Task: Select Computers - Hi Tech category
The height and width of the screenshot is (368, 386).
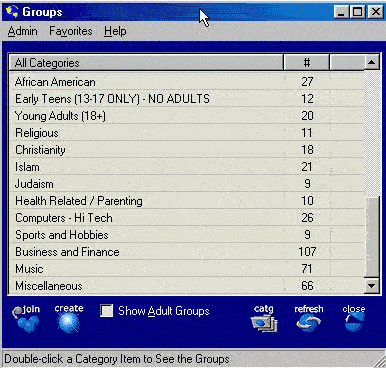Action: [x=187, y=218]
